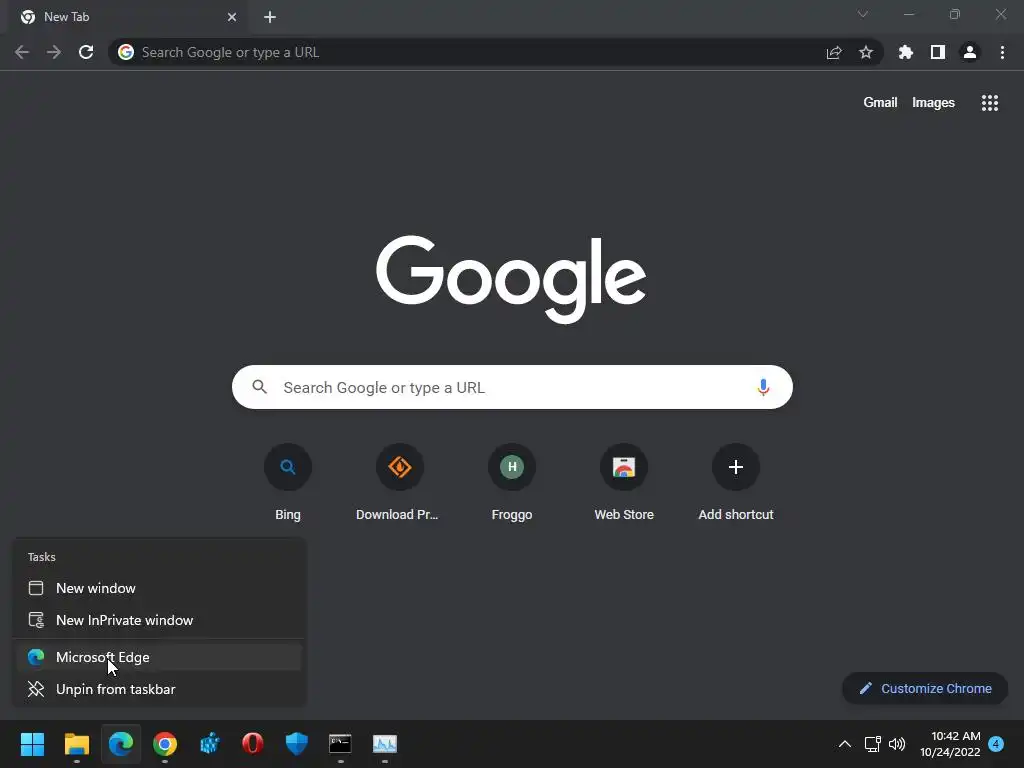Select the New Tab tab
This screenshot has height=768, width=1024.
(x=128, y=17)
